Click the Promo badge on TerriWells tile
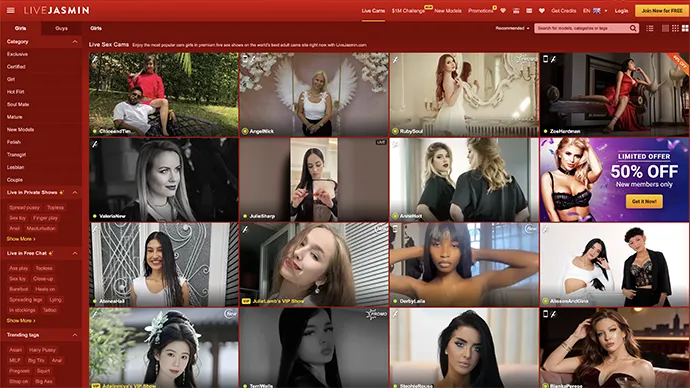 376,314
